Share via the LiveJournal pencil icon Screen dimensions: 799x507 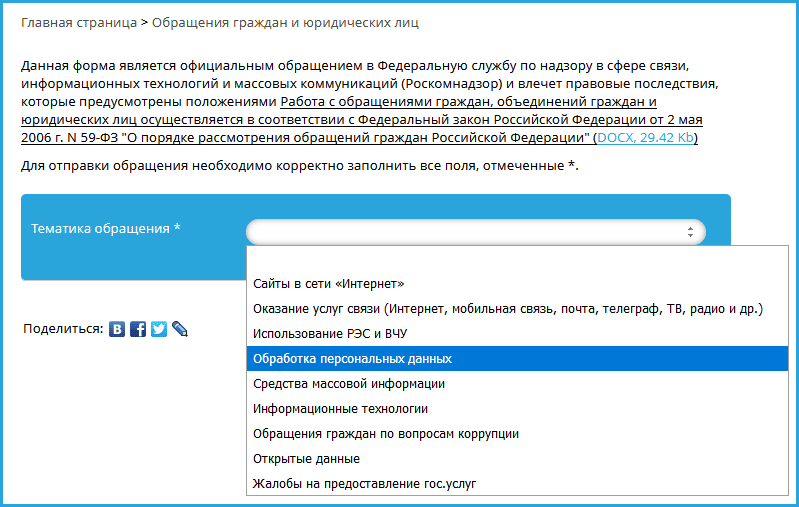(x=180, y=329)
